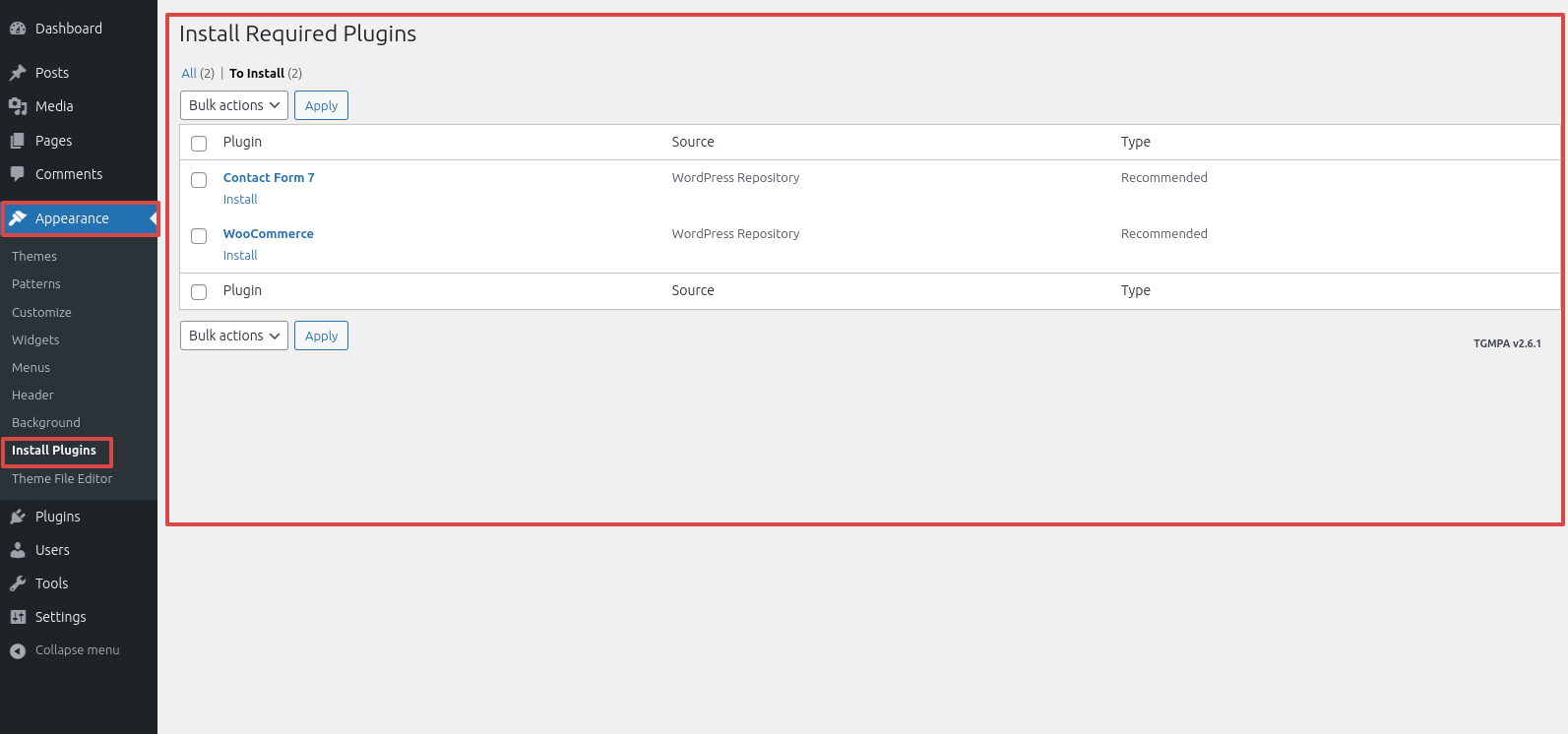The image size is (1568, 734).
Task: Click Recommended in Contact Form 7 row
Action: pos(1164,178)
